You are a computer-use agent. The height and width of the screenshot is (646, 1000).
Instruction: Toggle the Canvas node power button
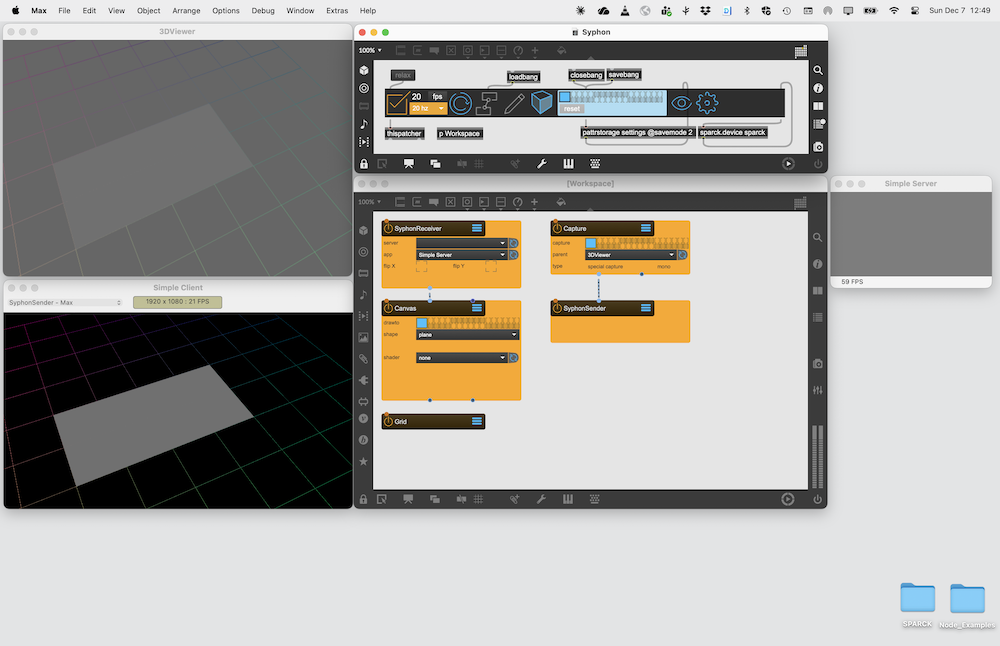point(388,308)
